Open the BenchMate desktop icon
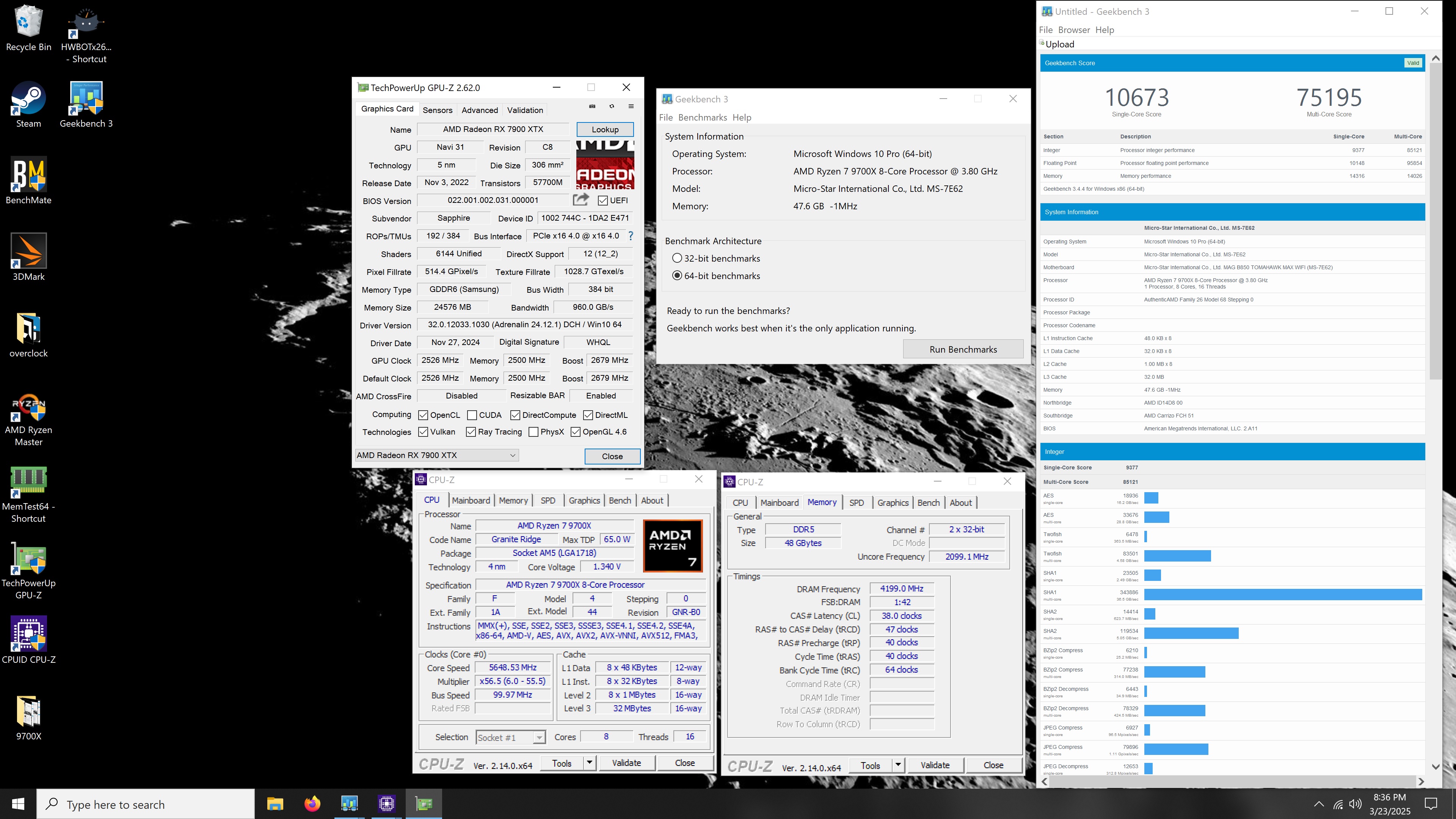Screen dimensions: 1456x819 tap(28, 181)
